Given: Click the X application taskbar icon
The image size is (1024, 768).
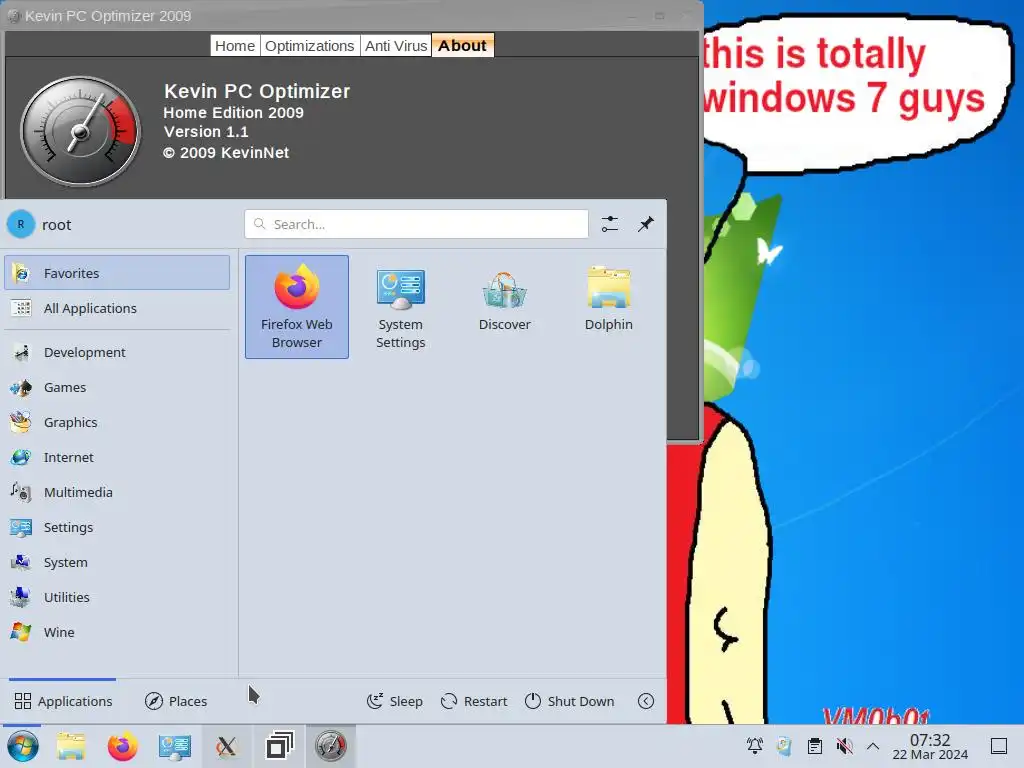Looking at the screenshot, I should click(x=227, y=746).
